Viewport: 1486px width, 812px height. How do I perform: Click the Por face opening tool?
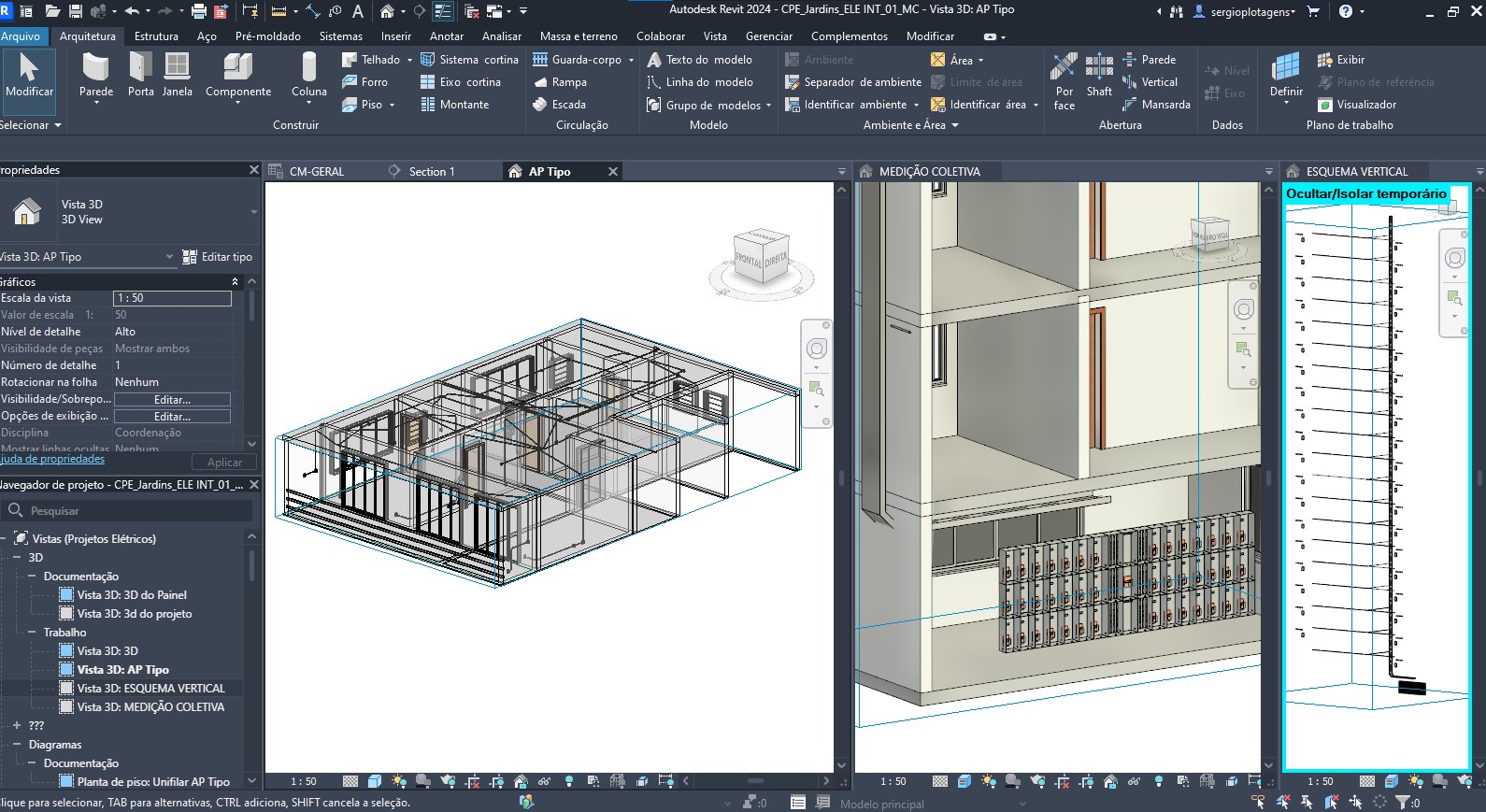point(1064,80)
